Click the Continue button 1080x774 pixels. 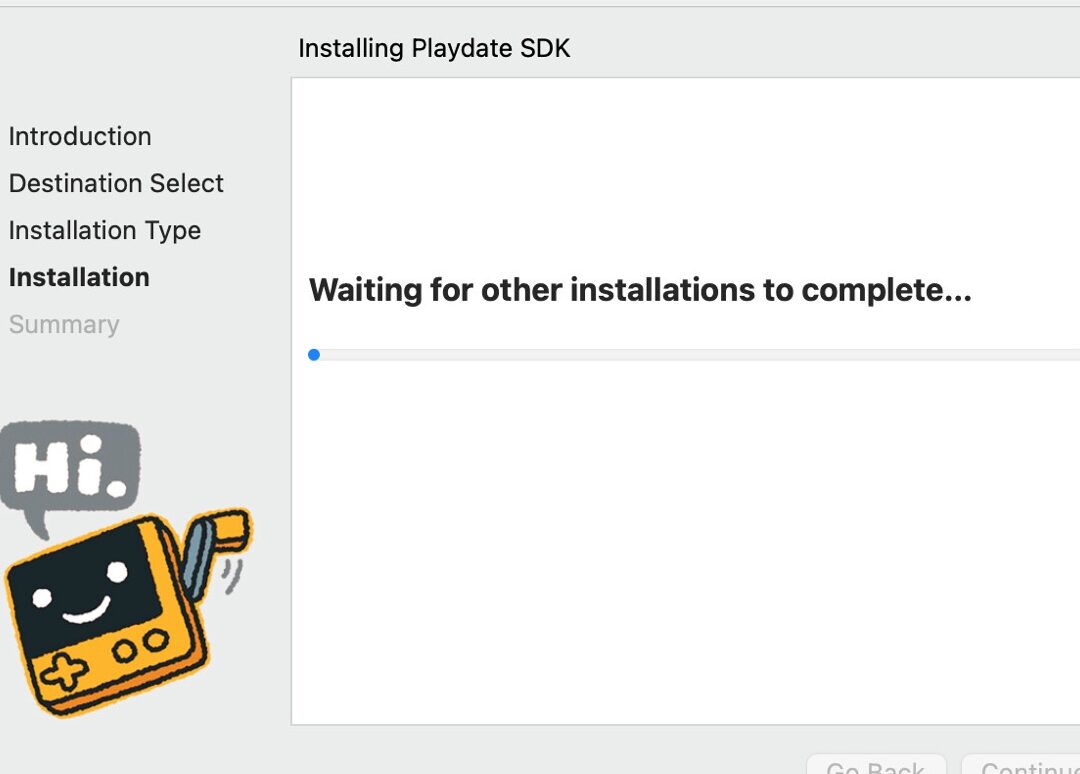pos(1021,764)
